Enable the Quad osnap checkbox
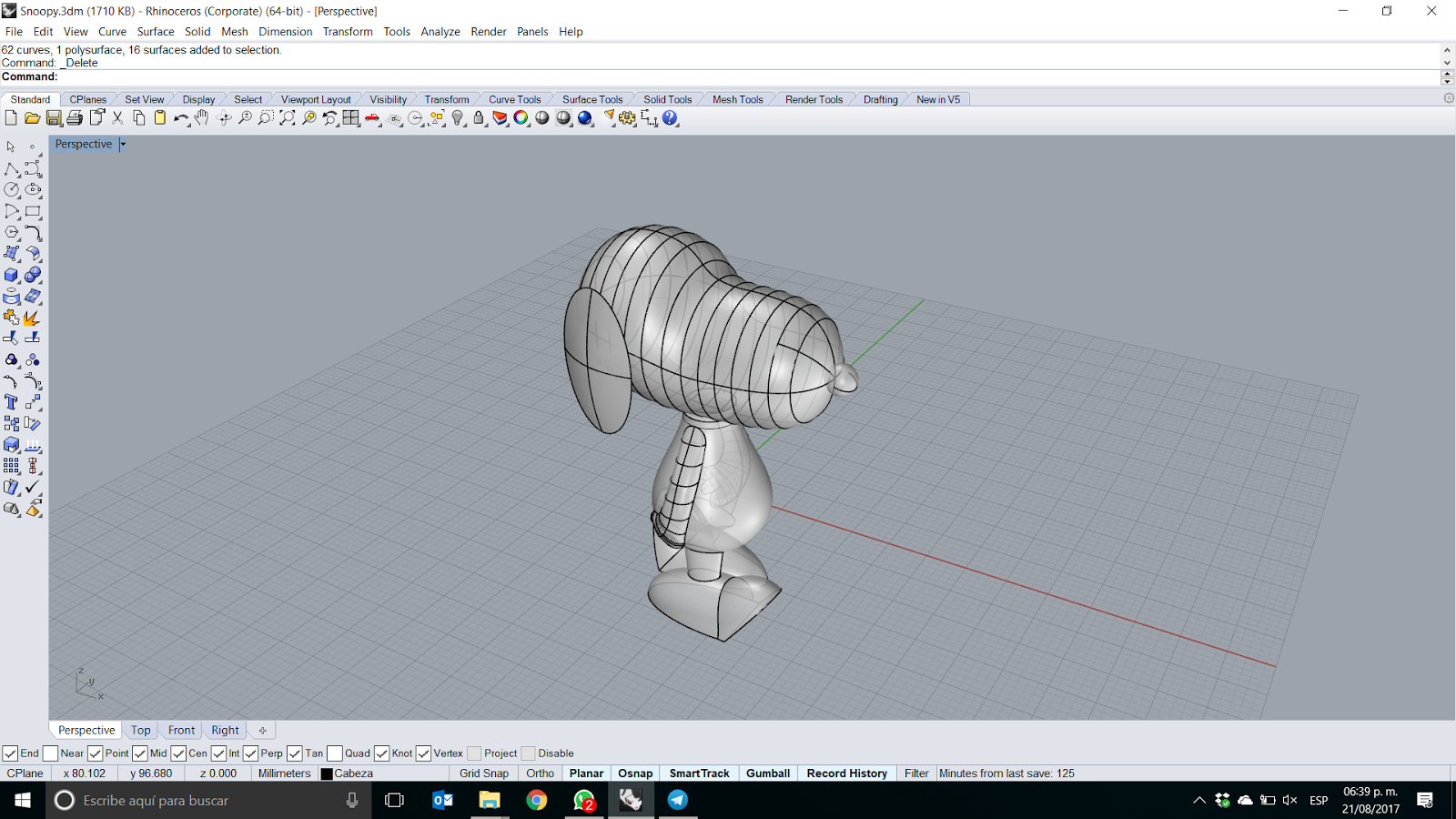The width and height of the screenshot is (1456, 819). point(335,753)
